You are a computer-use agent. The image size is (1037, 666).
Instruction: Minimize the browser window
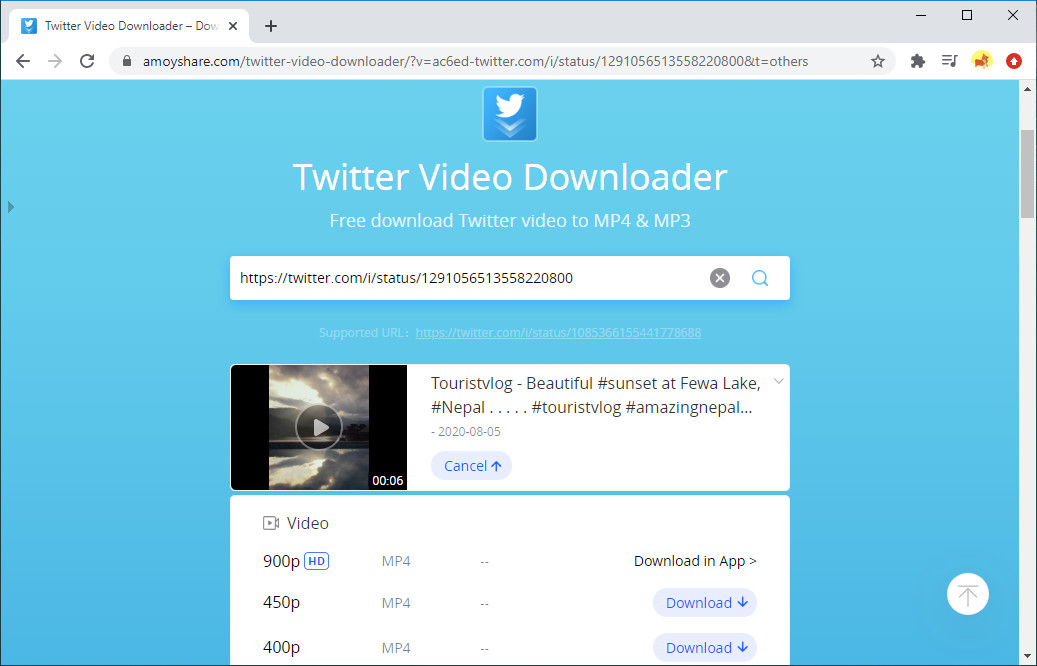coord(921,15)
